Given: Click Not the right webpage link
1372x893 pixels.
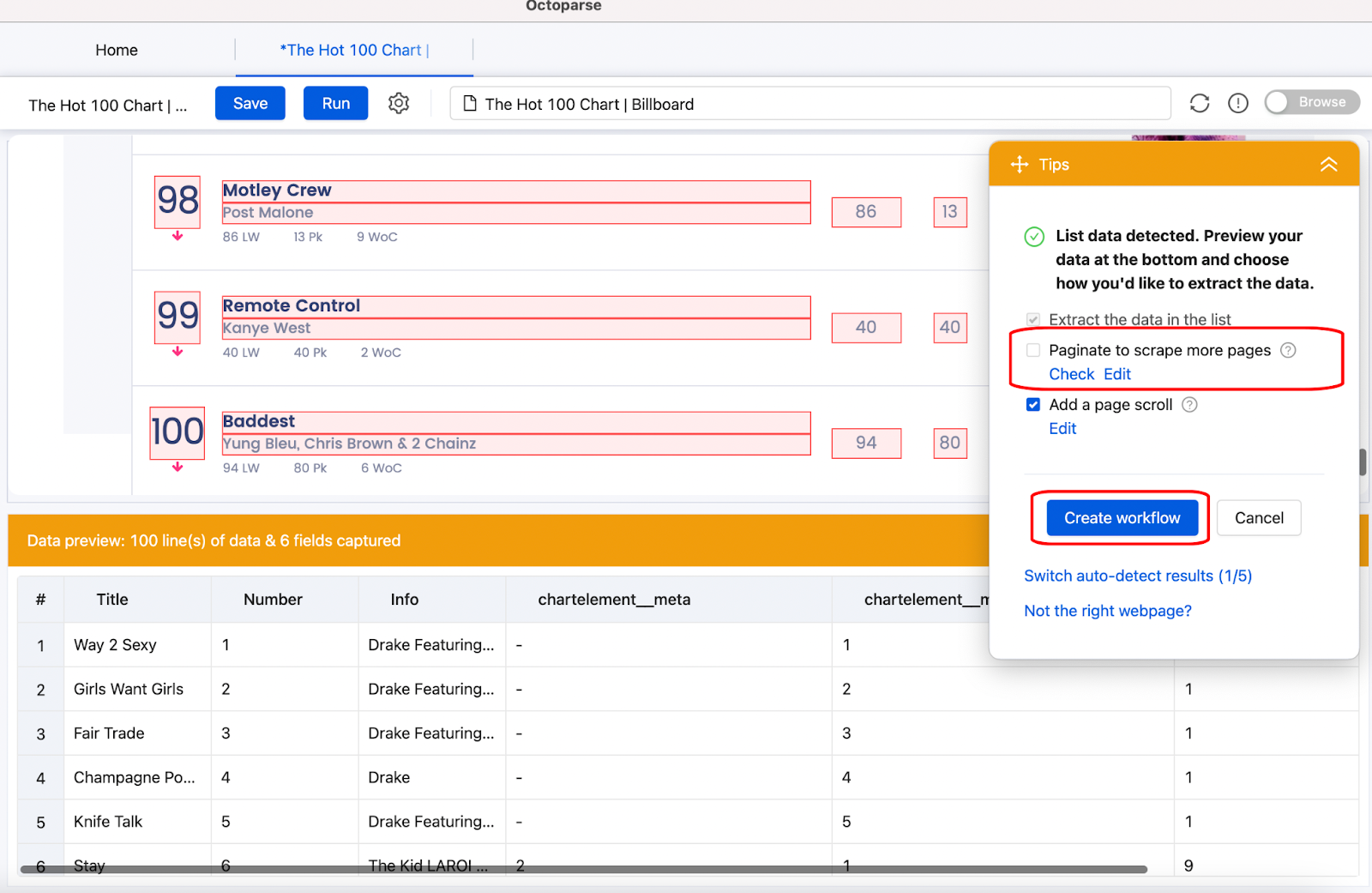Looking at the screenshot, I should (1108, 611).
